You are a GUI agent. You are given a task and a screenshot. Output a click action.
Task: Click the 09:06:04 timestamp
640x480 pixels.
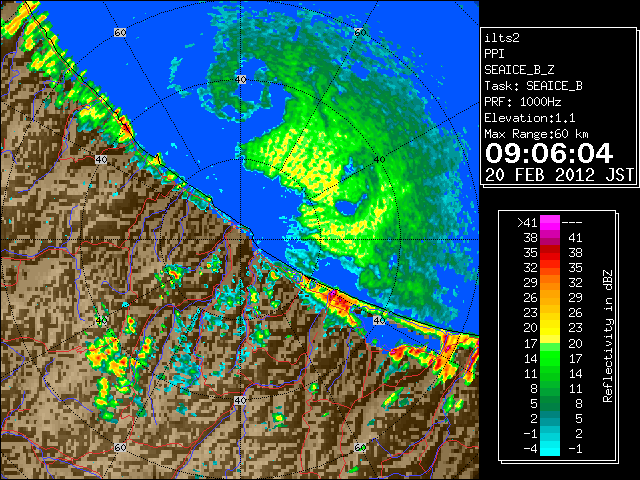click(549, 153)
